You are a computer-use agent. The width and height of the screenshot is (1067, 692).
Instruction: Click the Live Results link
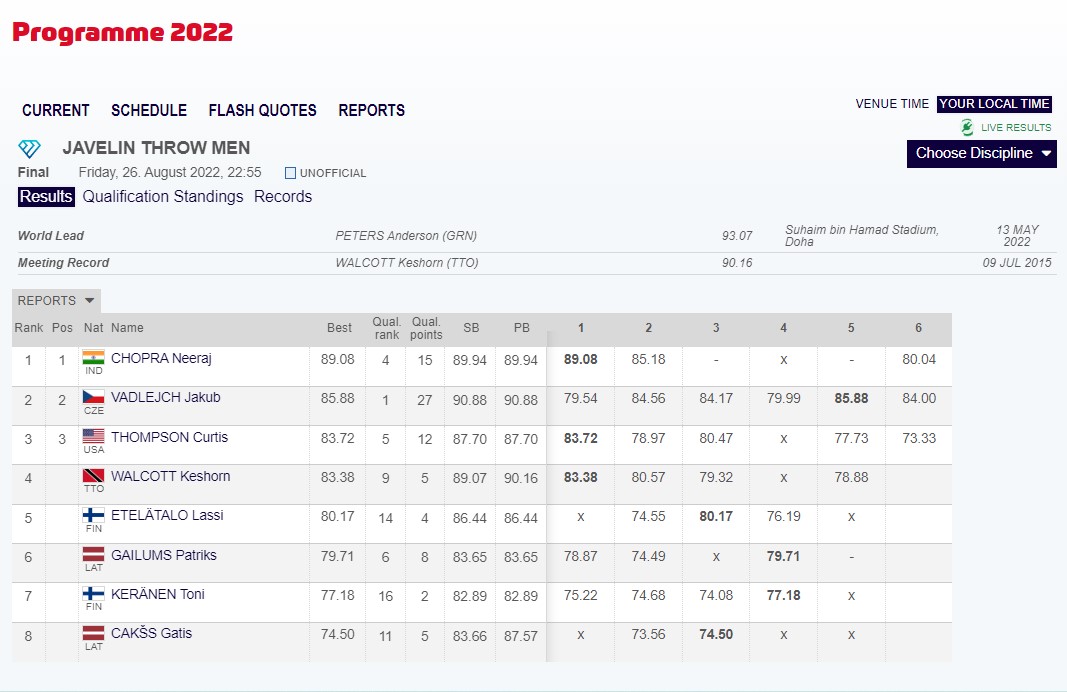tap(1015, 128)
